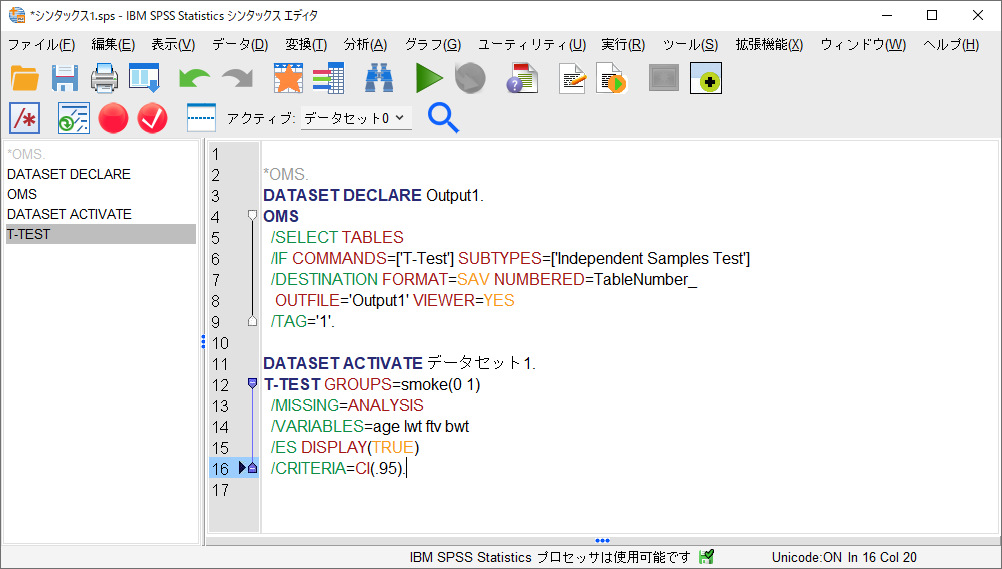
Task: Open the ユーティリティ(U) menu
Action: coord(532,45)
